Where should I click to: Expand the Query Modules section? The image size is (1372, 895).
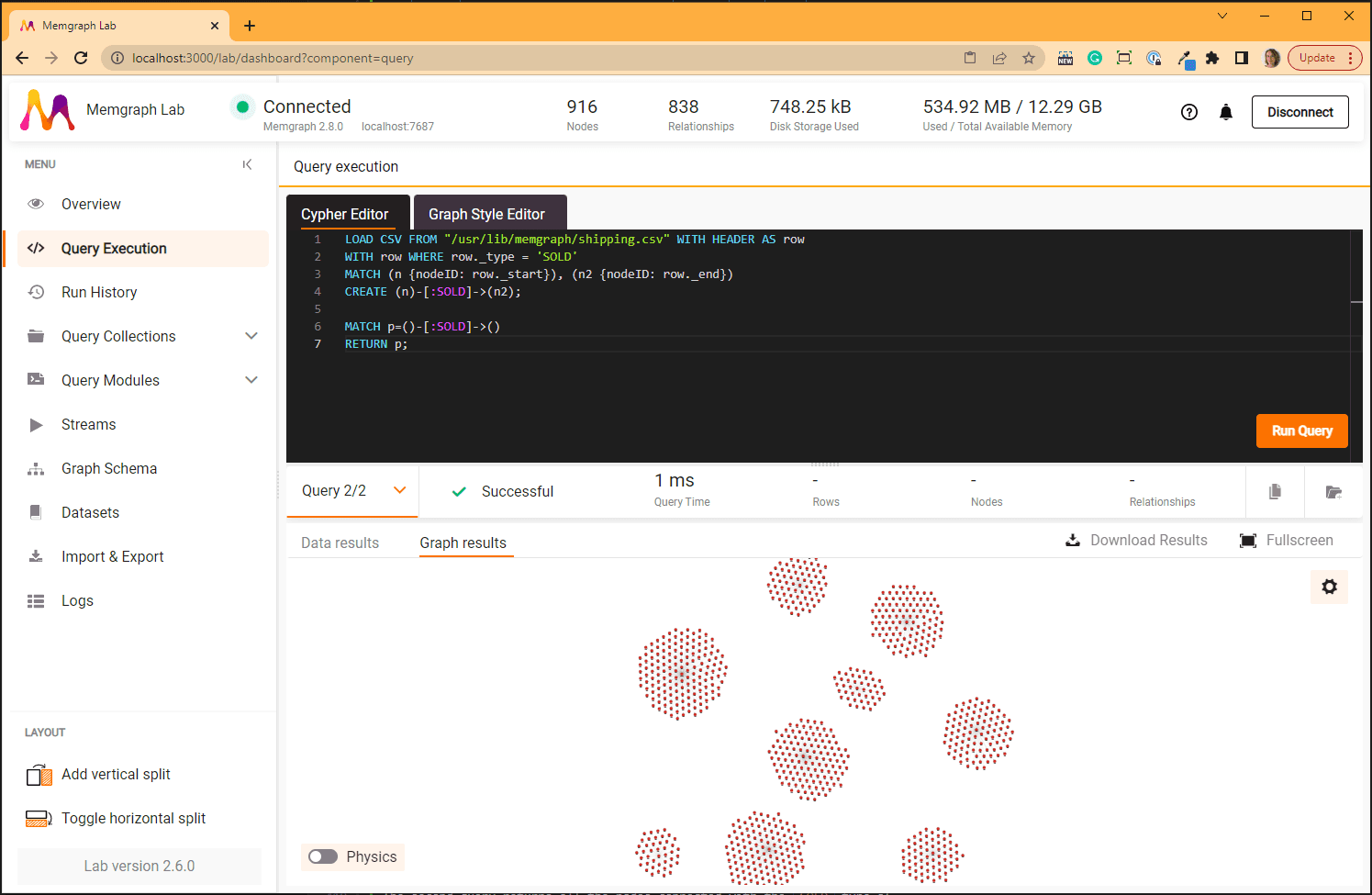251,380
